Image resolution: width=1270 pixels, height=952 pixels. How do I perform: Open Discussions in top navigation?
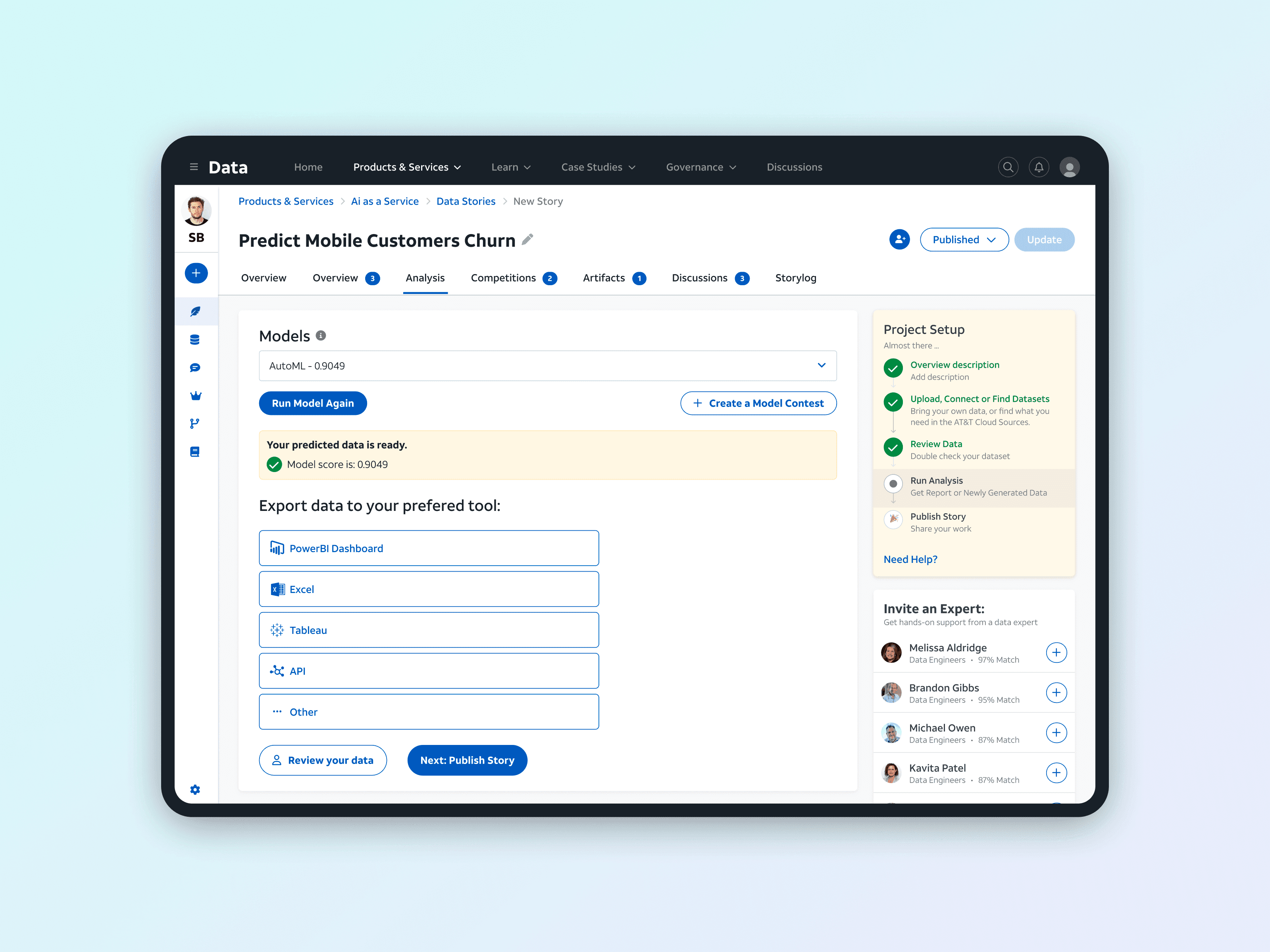[x=794, y=167]
